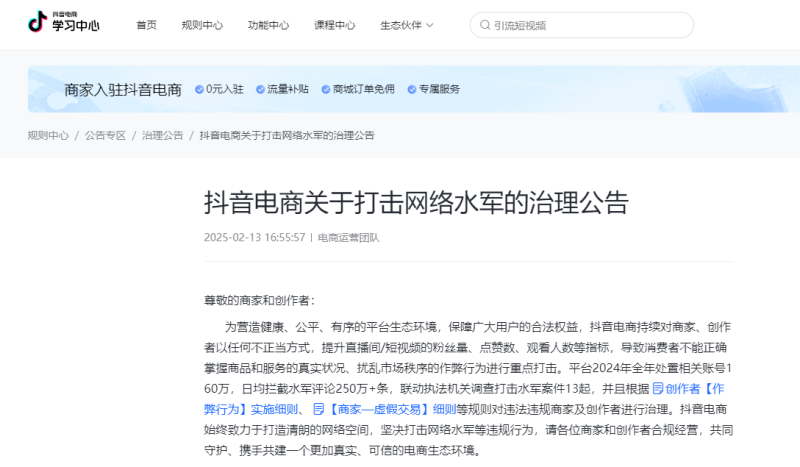Screen dimensions: 800x467
Task: Click the document icon before 商家—虚假交易 link
Action: [318, 409]
